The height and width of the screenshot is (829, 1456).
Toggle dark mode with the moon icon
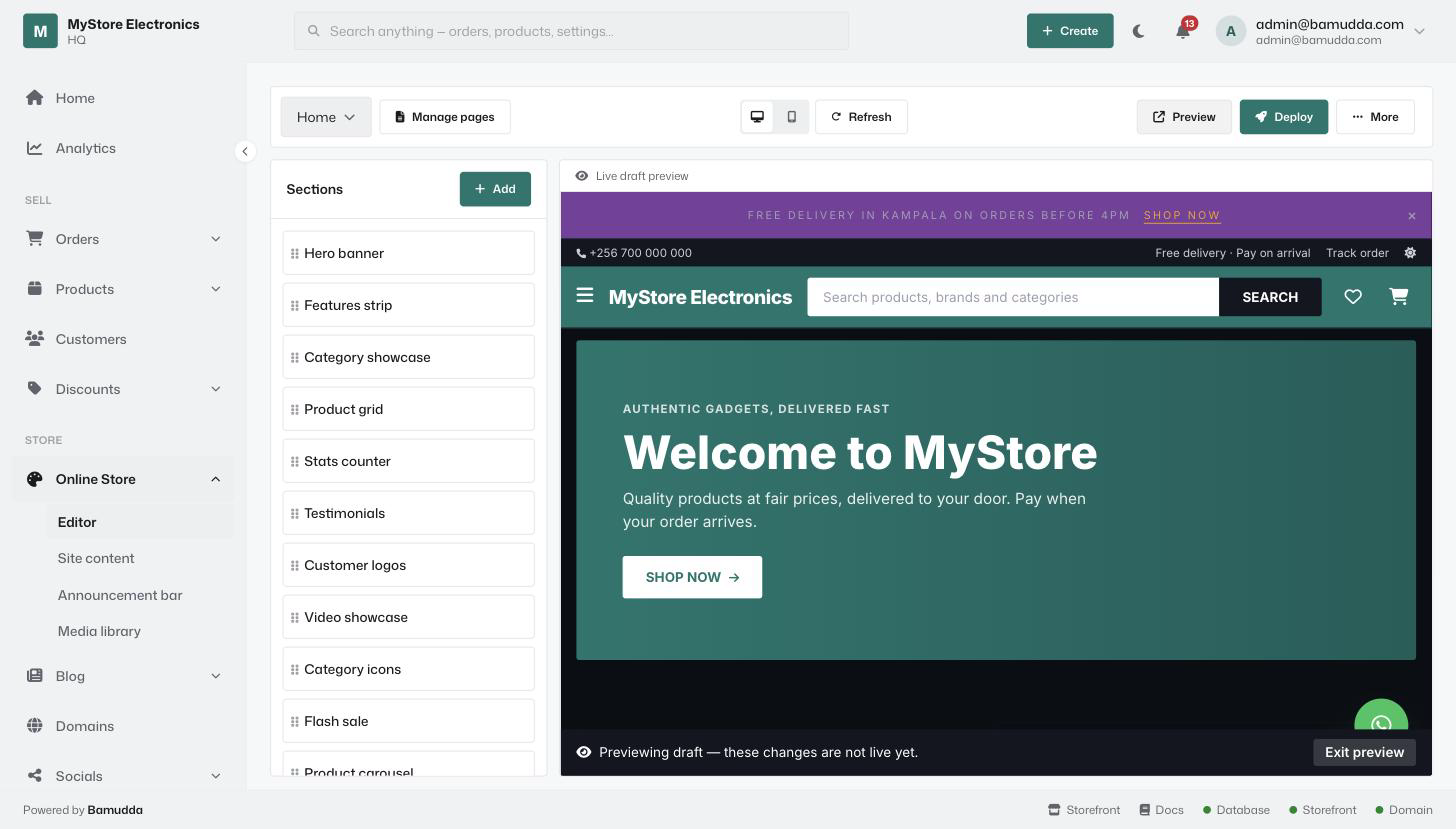(x=1138, y=31)
